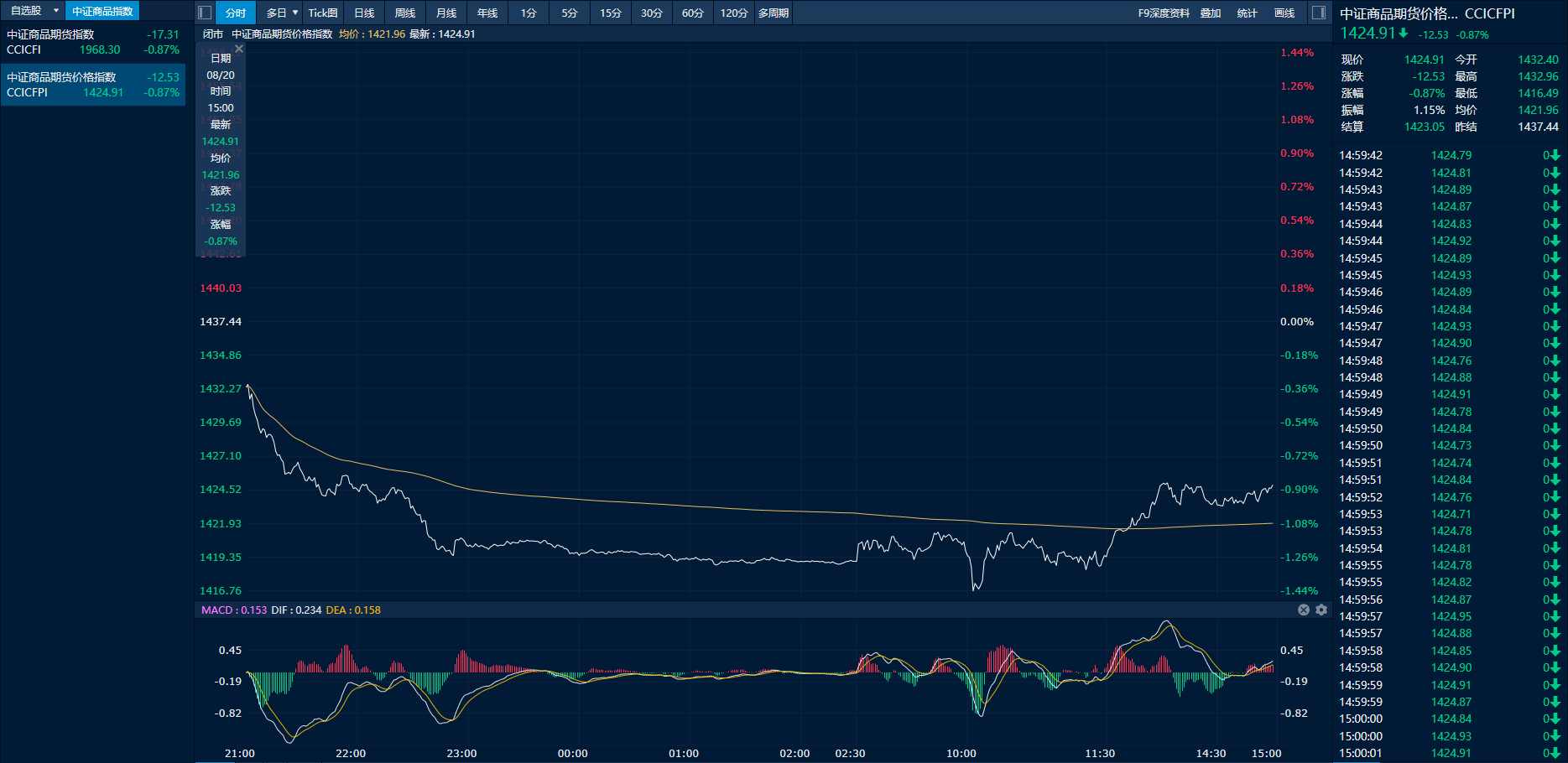Image resolution: width=1568 pixels, height=763 pixels.
Task: Select the 120分 period tab
Action: pyautogui.click(x=734, y=13)
